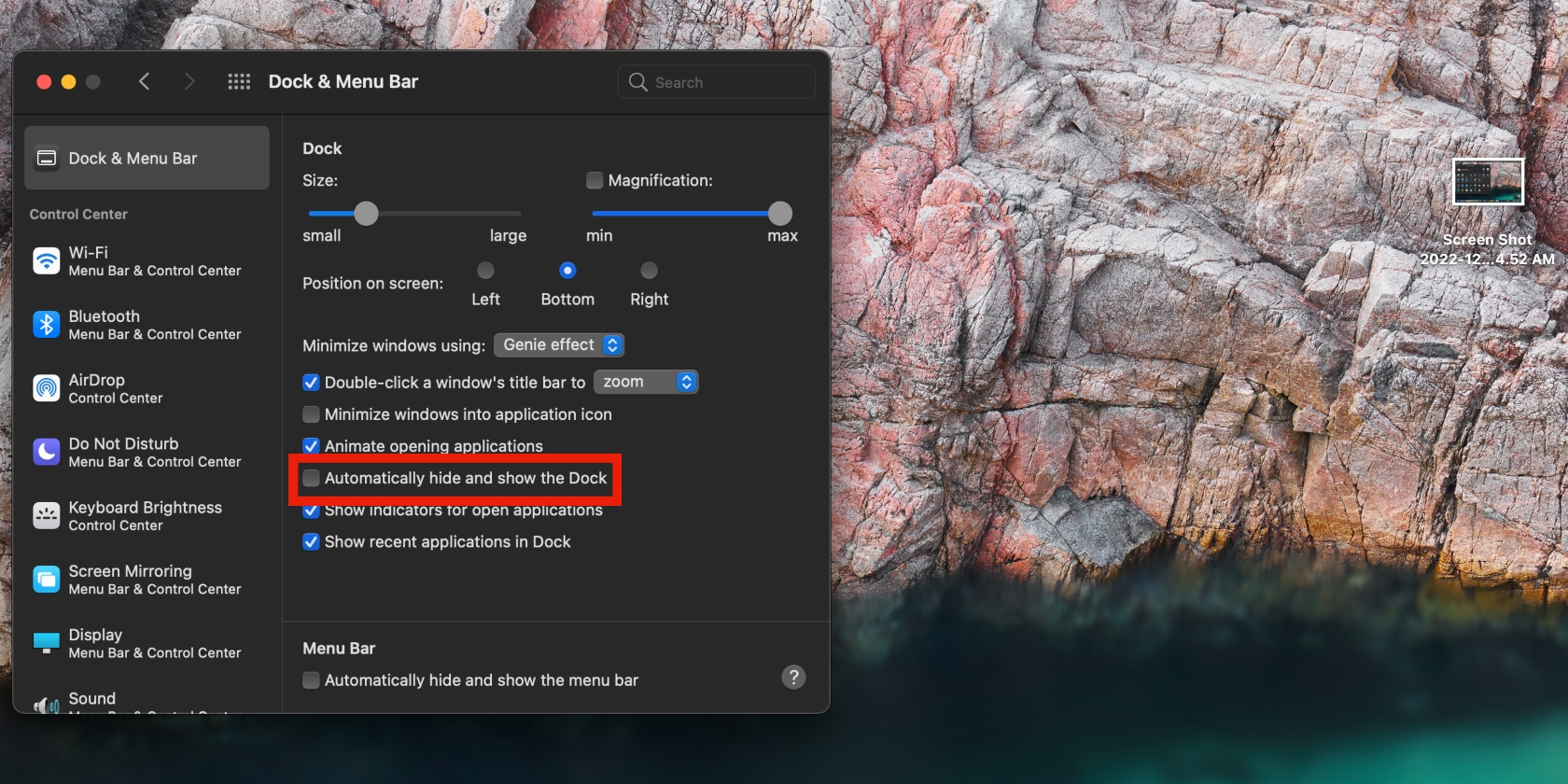Click the 'Dock' section heading

[322, 148]
